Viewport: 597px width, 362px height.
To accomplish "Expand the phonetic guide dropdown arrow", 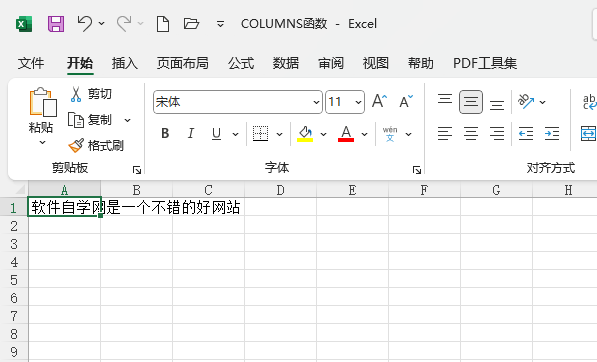I will (409, 134).
